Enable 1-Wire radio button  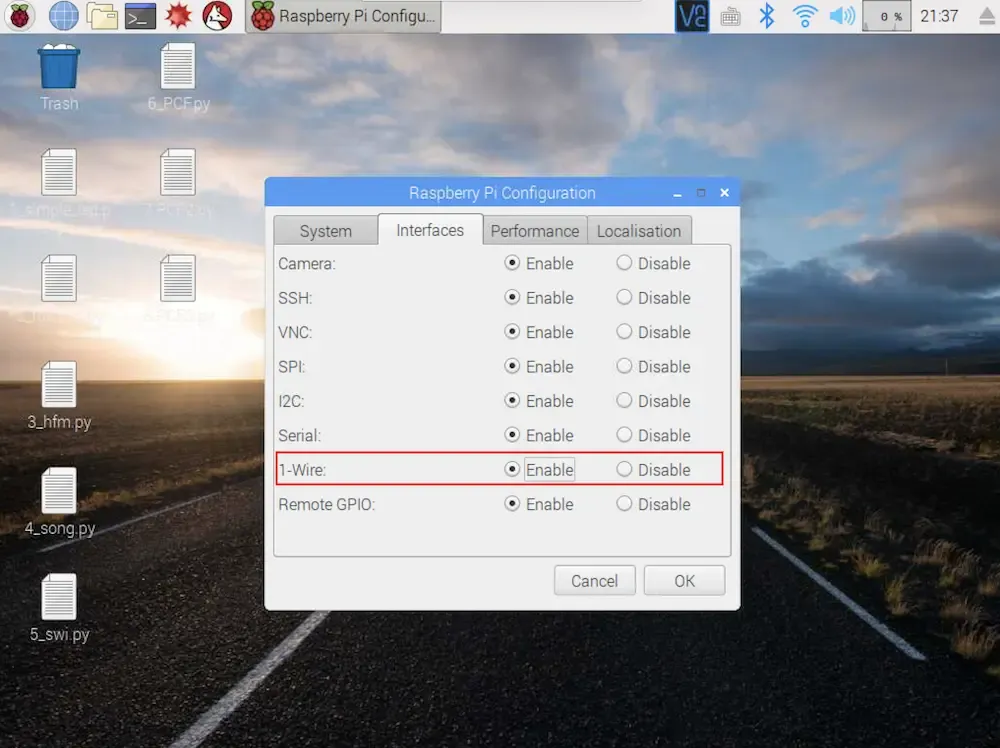tap(511, 469)
